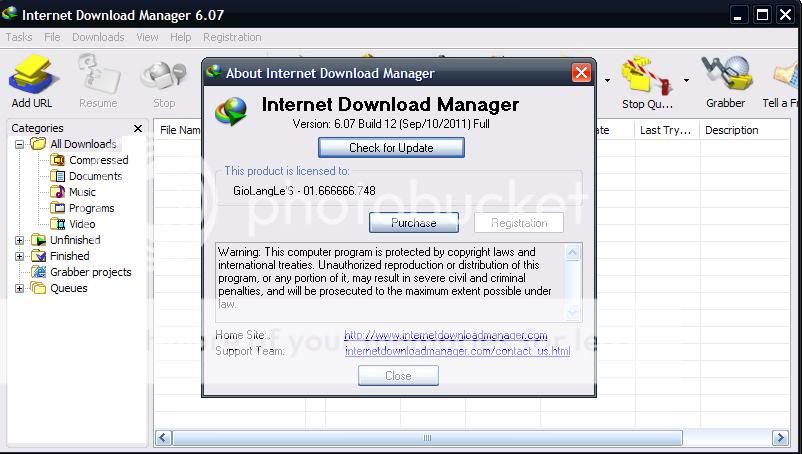Screen dimensions: 802x454
Task: Click the Check for Update button
Action: pos(391,147)
